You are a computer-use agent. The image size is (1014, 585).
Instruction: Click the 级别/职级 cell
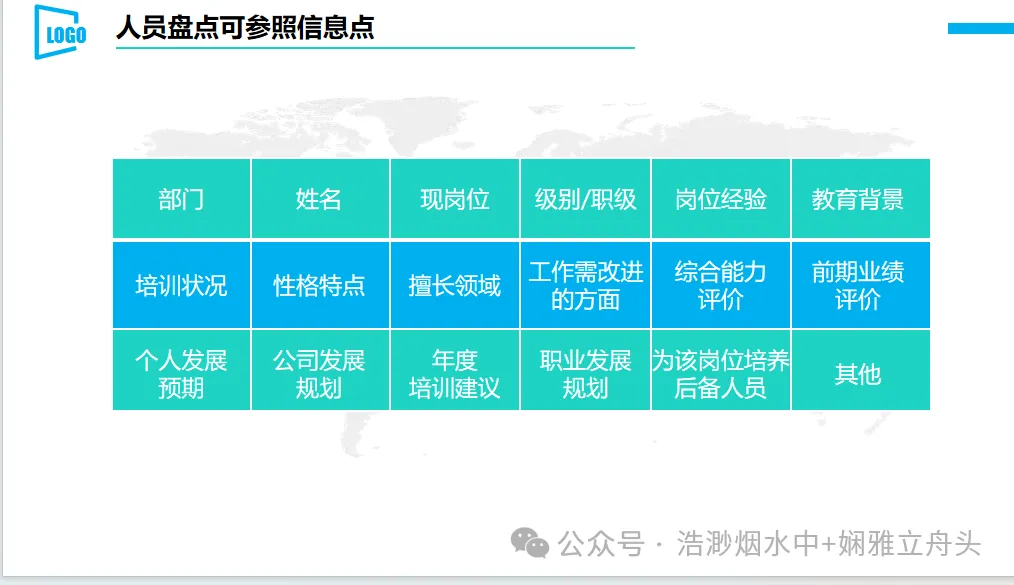point(585,198)
